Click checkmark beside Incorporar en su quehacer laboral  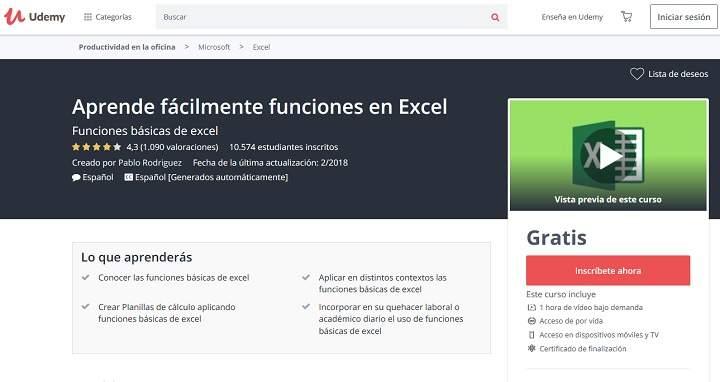306,307
